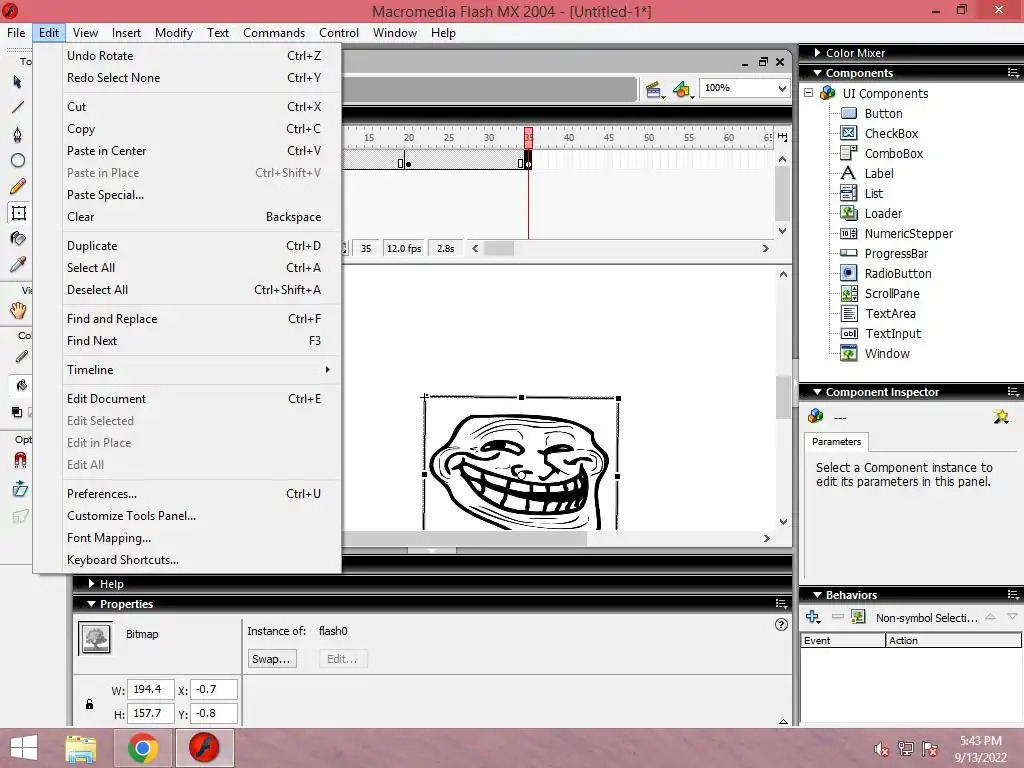Select the Oval tool

[x=18, y=160]
